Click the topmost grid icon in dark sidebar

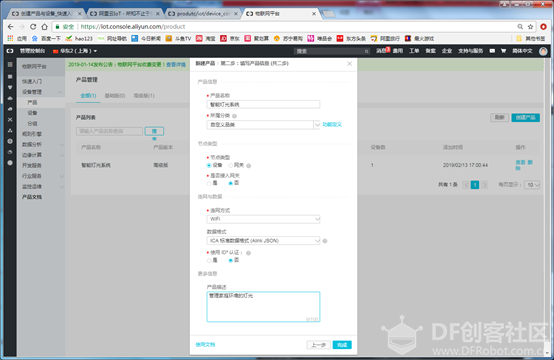pyautogui.click(x=10, y=65)
